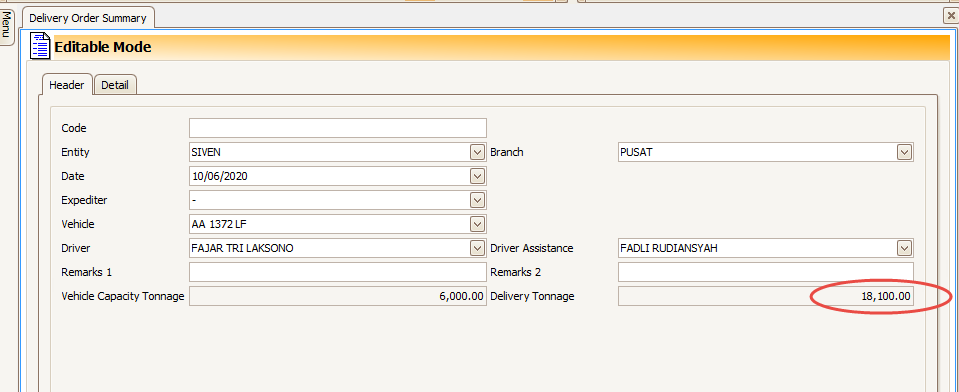Click the date value 10/06/2020
The width and height of the screenshot is (959, 392).
pos(220,176)
